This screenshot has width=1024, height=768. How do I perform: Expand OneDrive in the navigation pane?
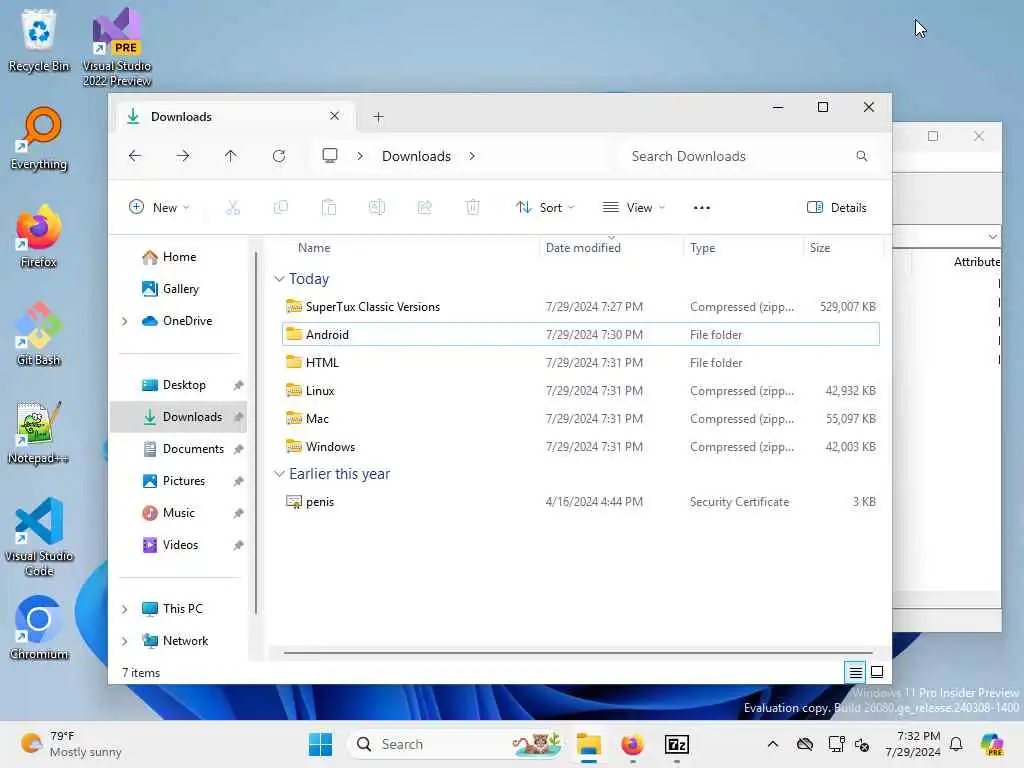(x=125, y=321)
